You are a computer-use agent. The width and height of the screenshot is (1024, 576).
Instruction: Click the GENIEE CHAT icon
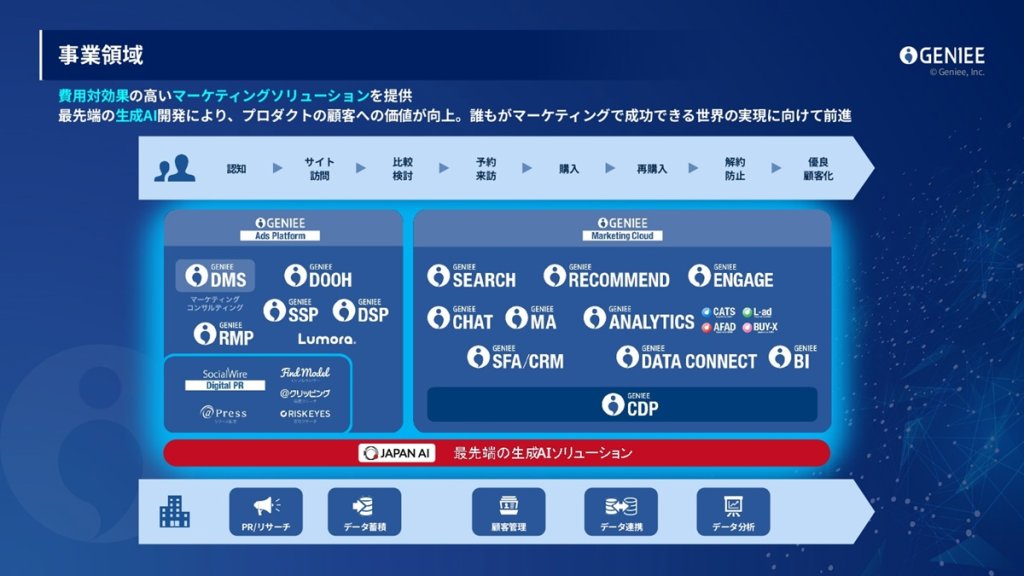439,317
